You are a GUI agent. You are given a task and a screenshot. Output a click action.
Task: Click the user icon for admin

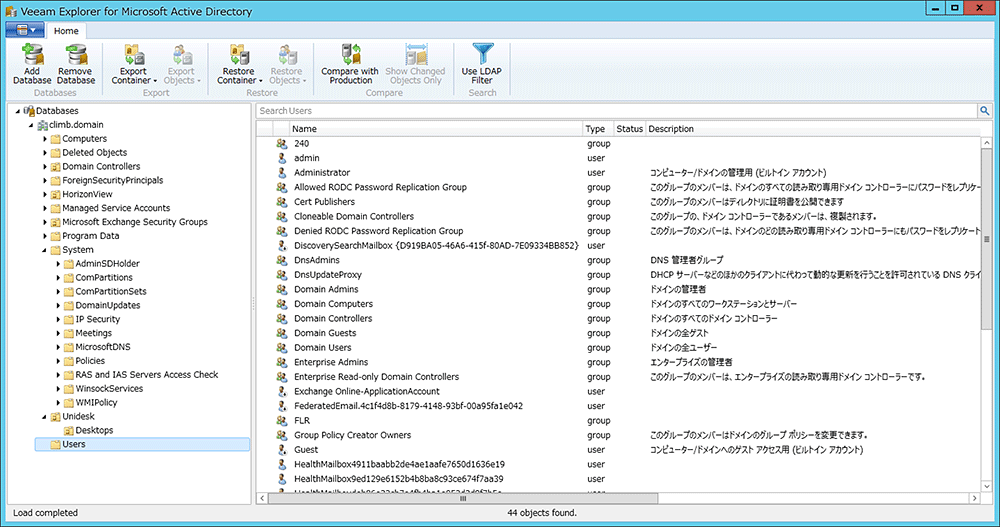pyautogui.click(x=282, y=158)
